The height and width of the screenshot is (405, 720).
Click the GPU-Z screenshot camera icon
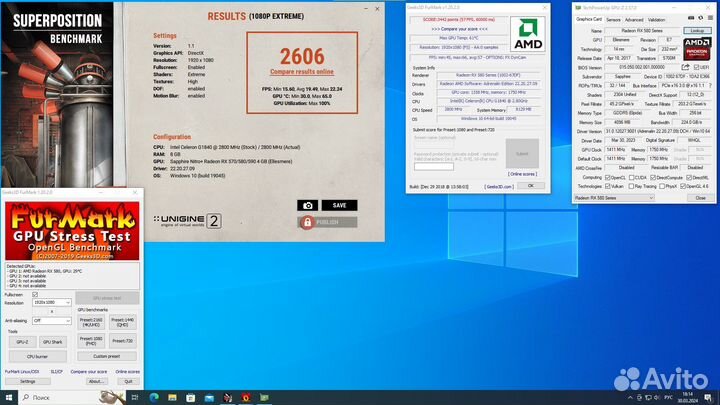[691, 18]
